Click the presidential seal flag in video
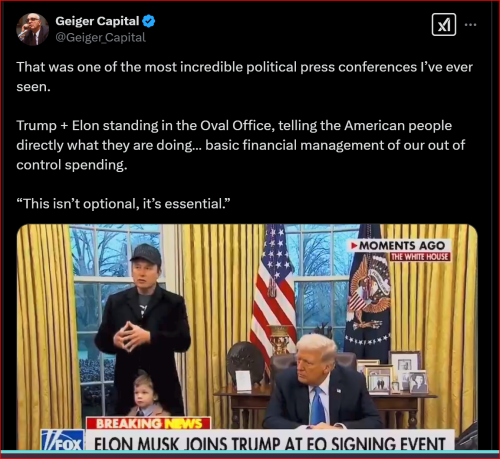 point(369,293)
